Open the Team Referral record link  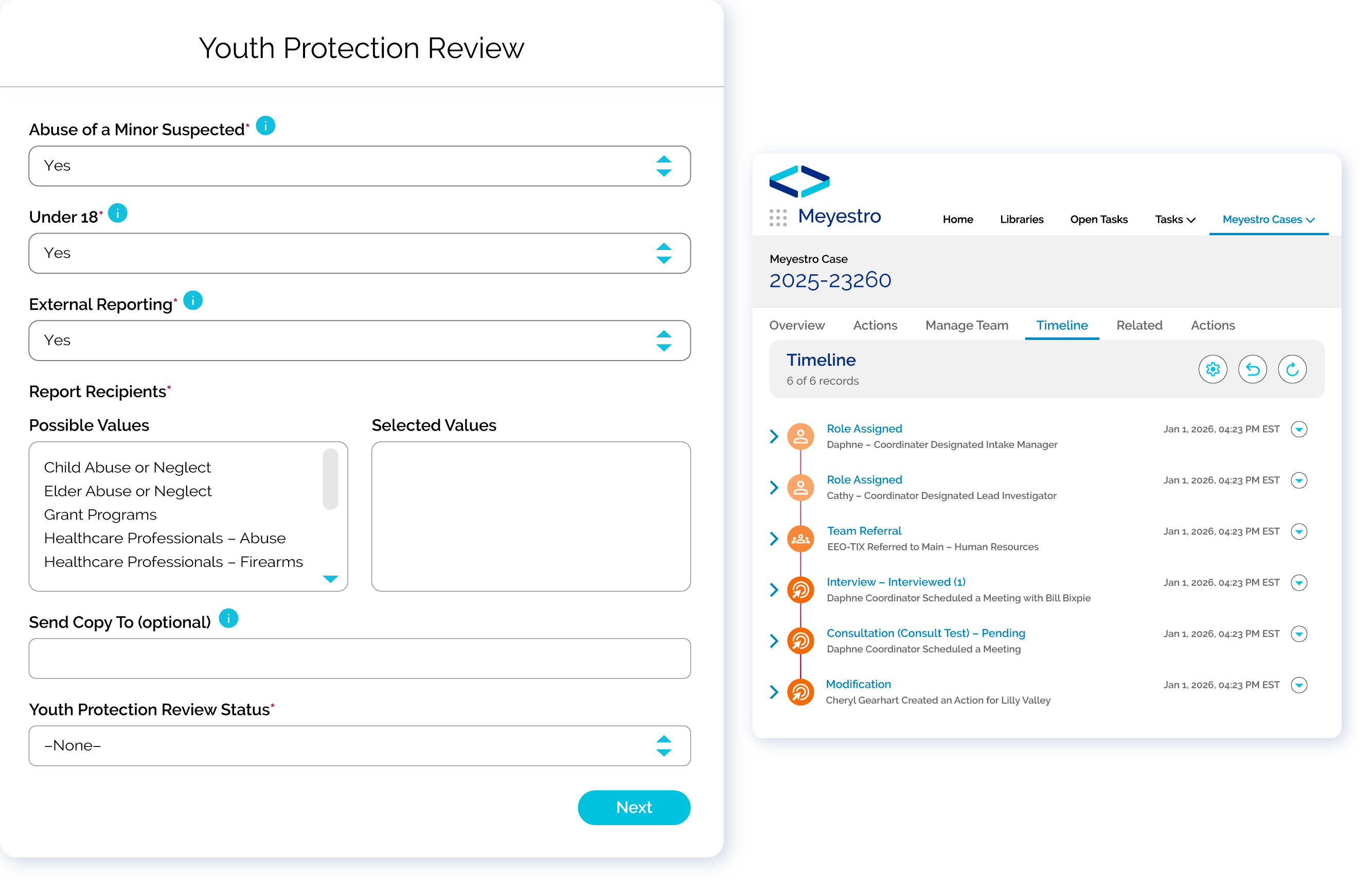[x=864, y=530]
